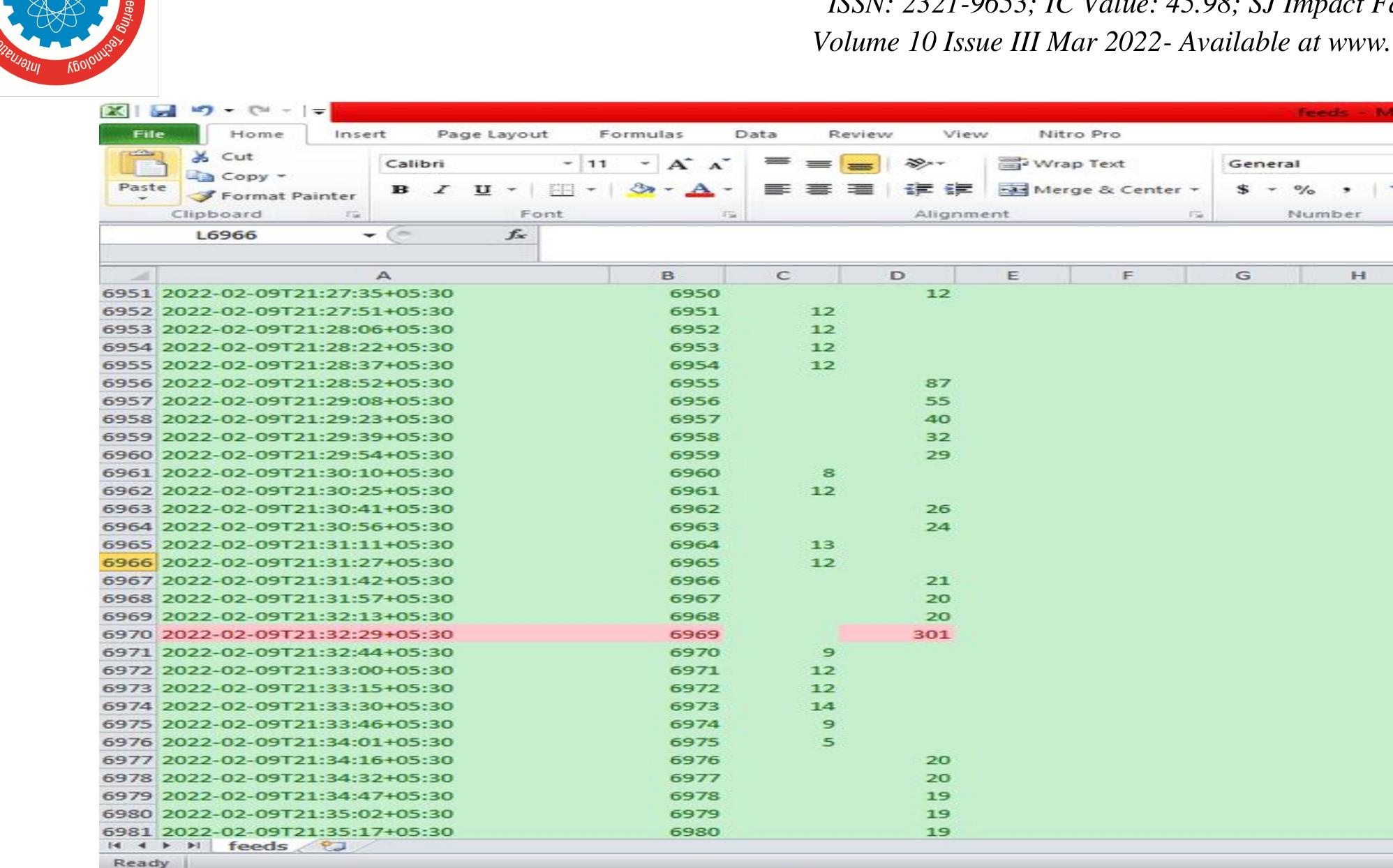
Task: Open the Calibri font dropdown
Action: (x=567, y=163)
